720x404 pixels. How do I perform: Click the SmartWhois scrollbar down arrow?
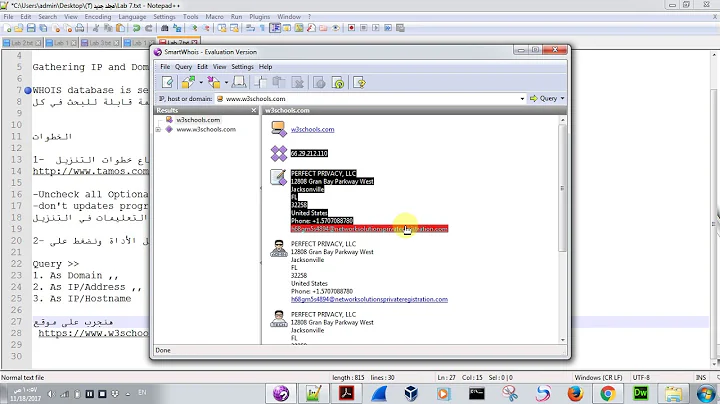click(563, 340)
